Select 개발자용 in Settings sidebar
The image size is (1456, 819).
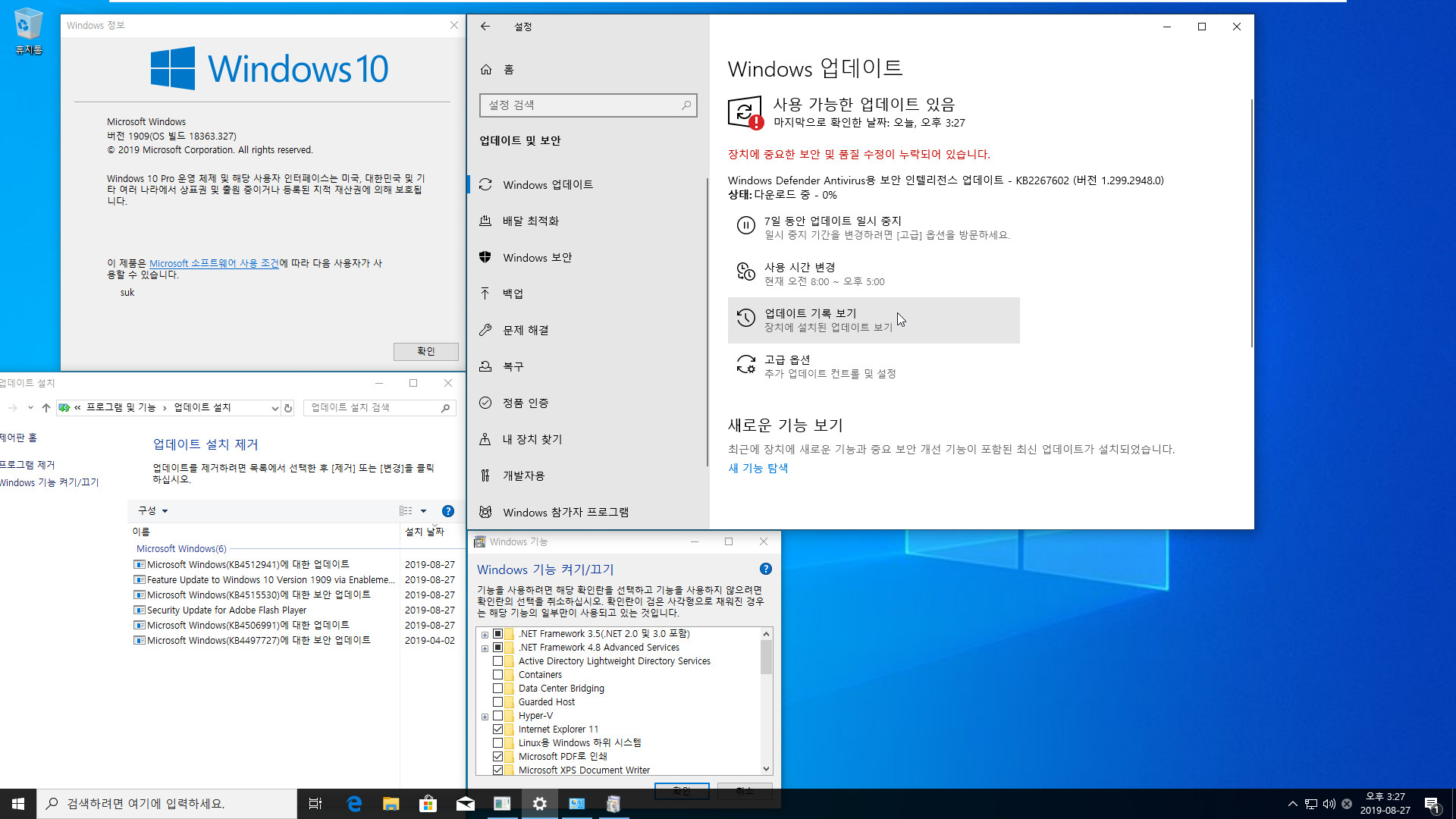click(587, 476)
